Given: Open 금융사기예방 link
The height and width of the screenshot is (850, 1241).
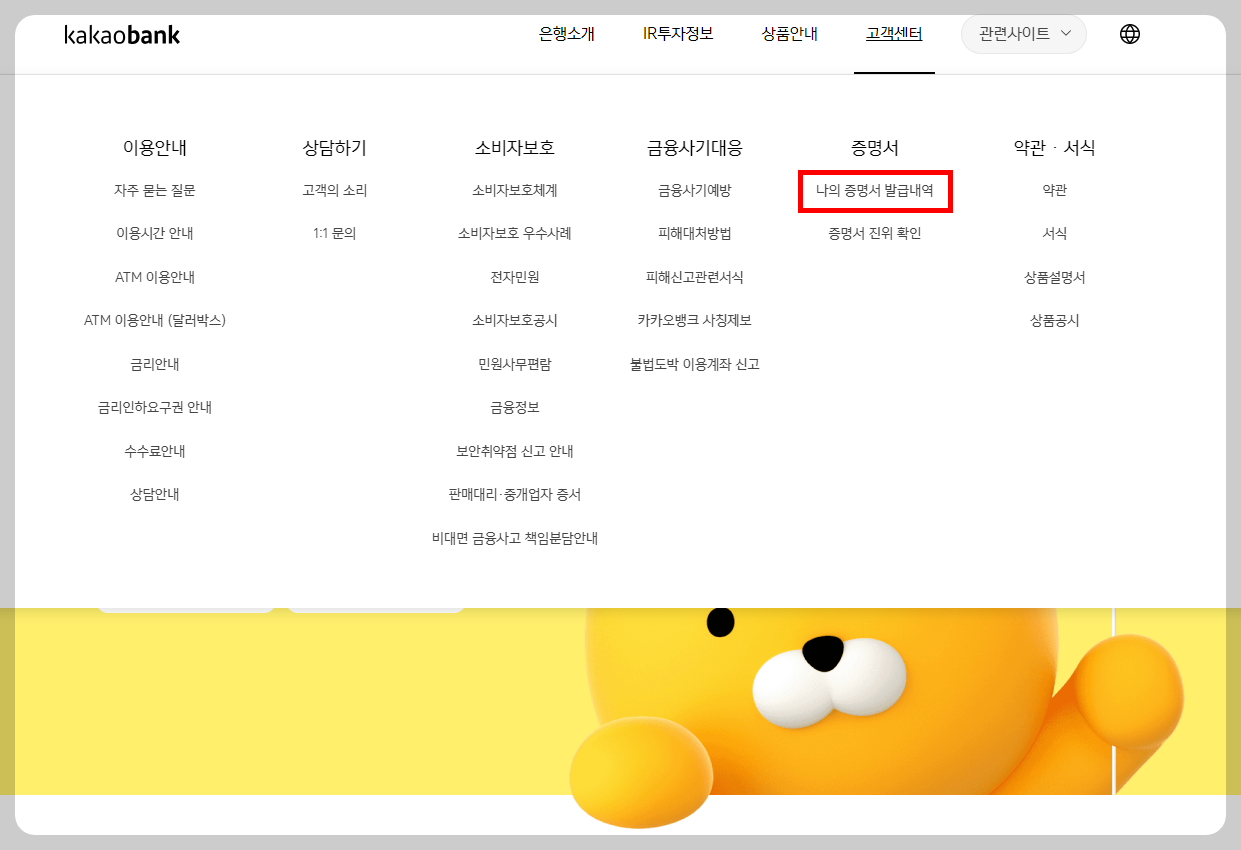Looking at the screenshot, I should pyautogui.click(x=695, y=190).
